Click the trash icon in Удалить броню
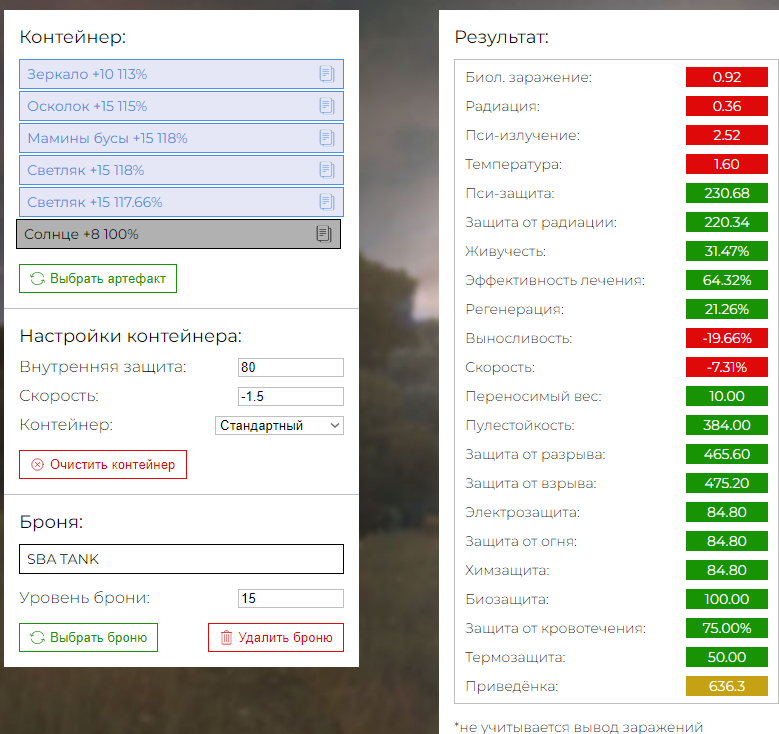The height and width of the screenshot is (734, 779). coord(226,638)
